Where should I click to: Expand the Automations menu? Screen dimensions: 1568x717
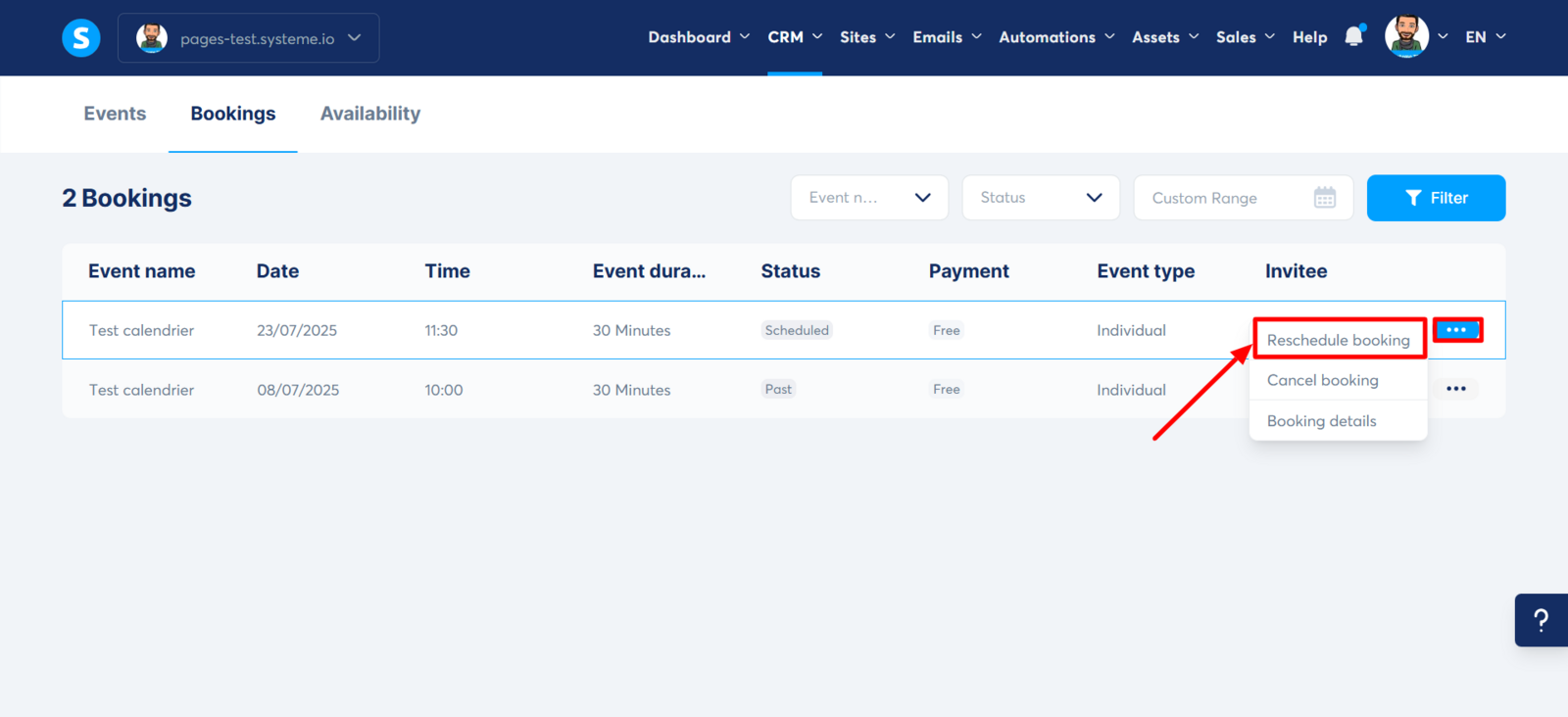tap(1056, 37)
